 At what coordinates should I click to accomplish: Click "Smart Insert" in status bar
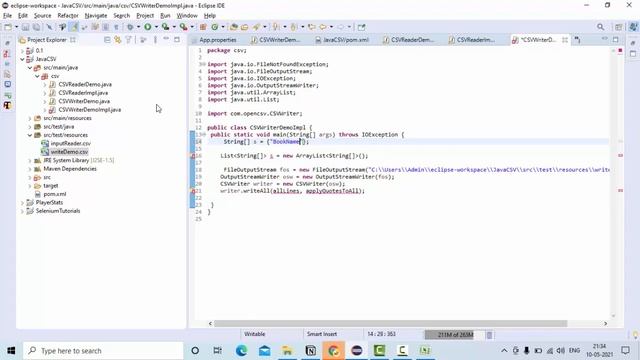click(322, 334)
